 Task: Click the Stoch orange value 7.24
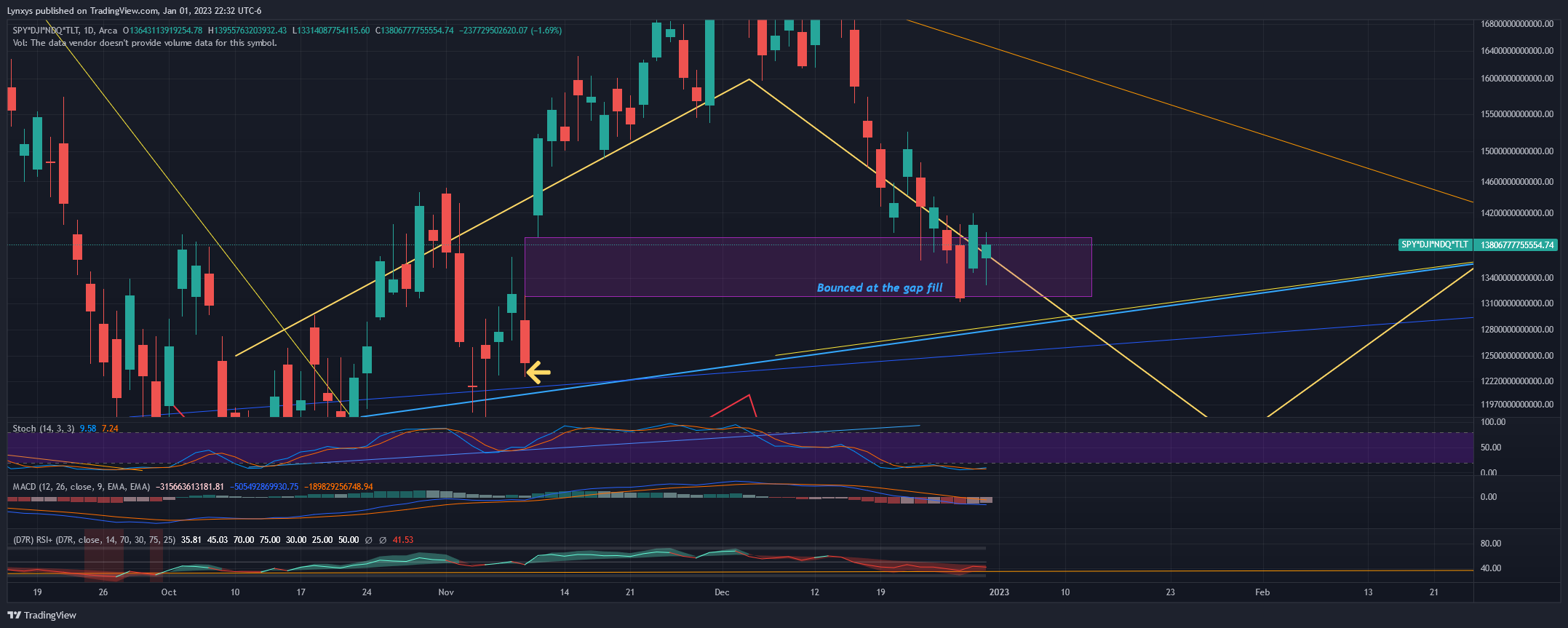(110, 429)
